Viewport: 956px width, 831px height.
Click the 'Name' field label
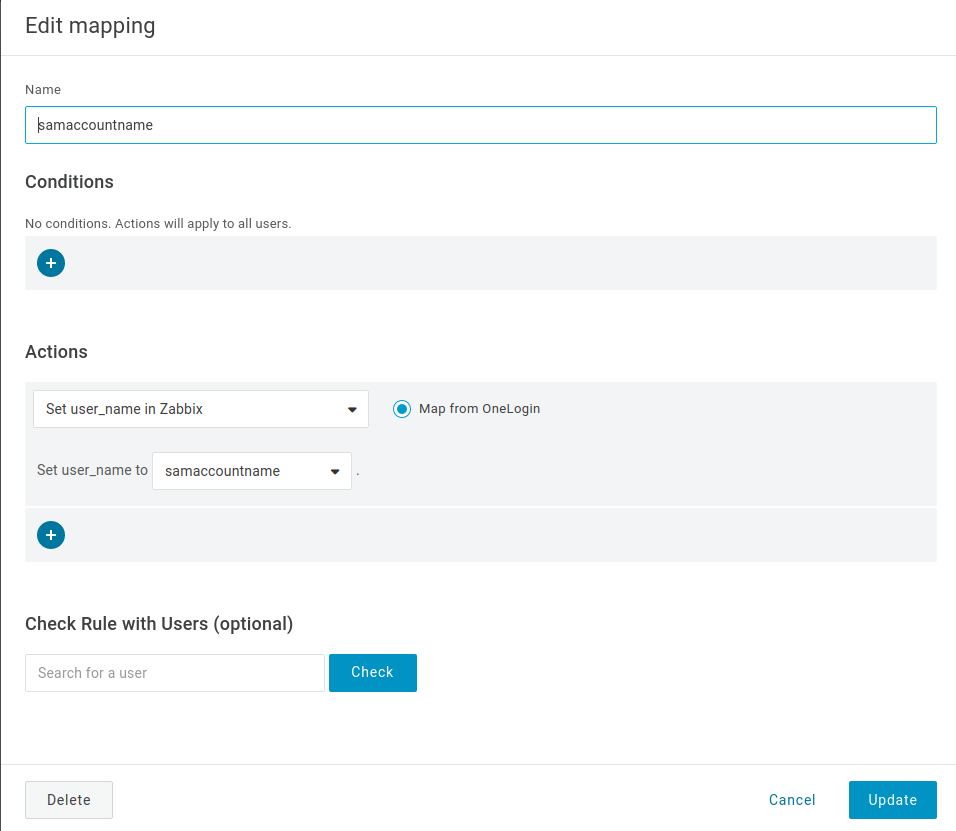43,90
